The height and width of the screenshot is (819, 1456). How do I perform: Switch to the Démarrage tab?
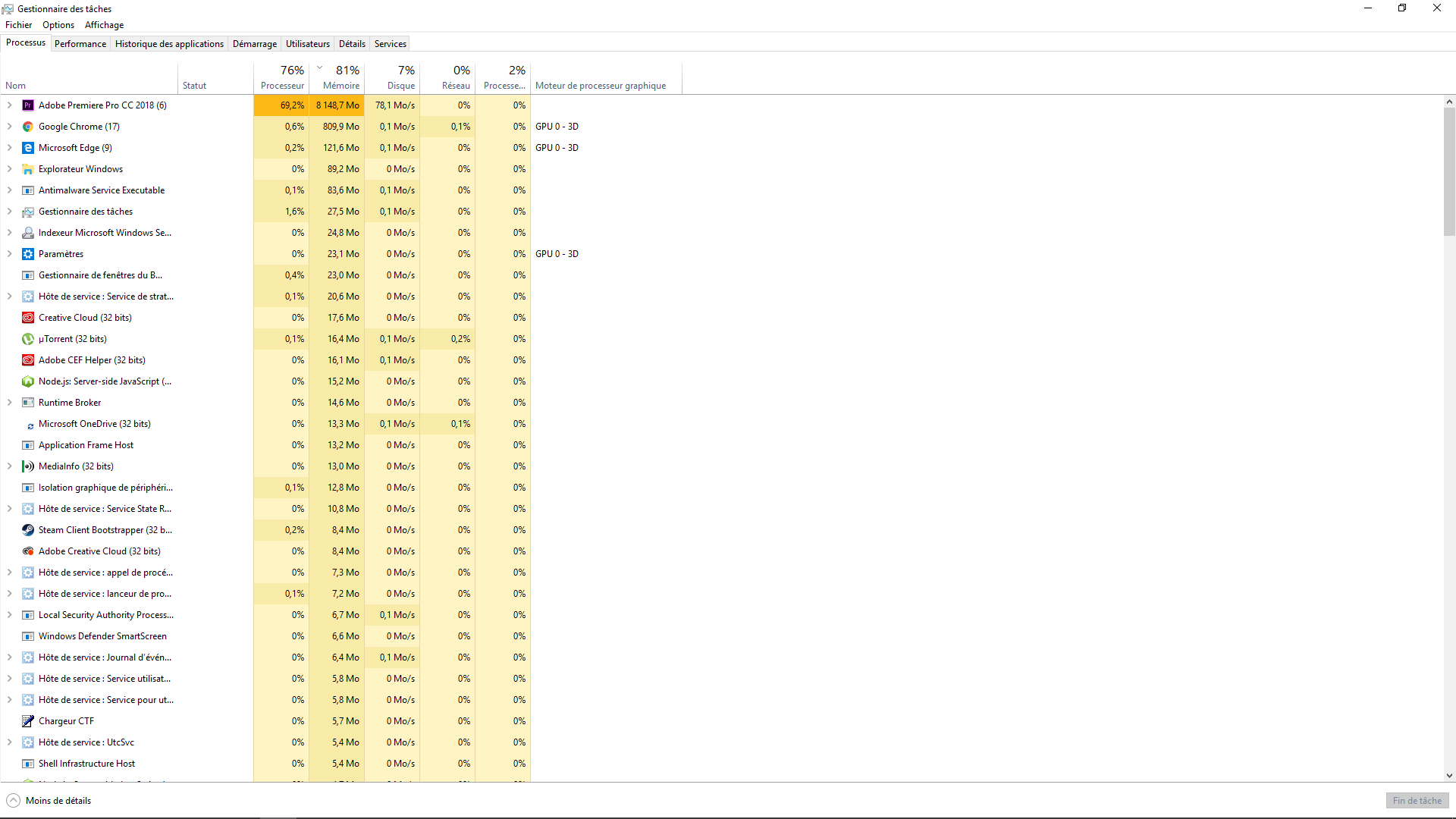[x=255, y=44]
